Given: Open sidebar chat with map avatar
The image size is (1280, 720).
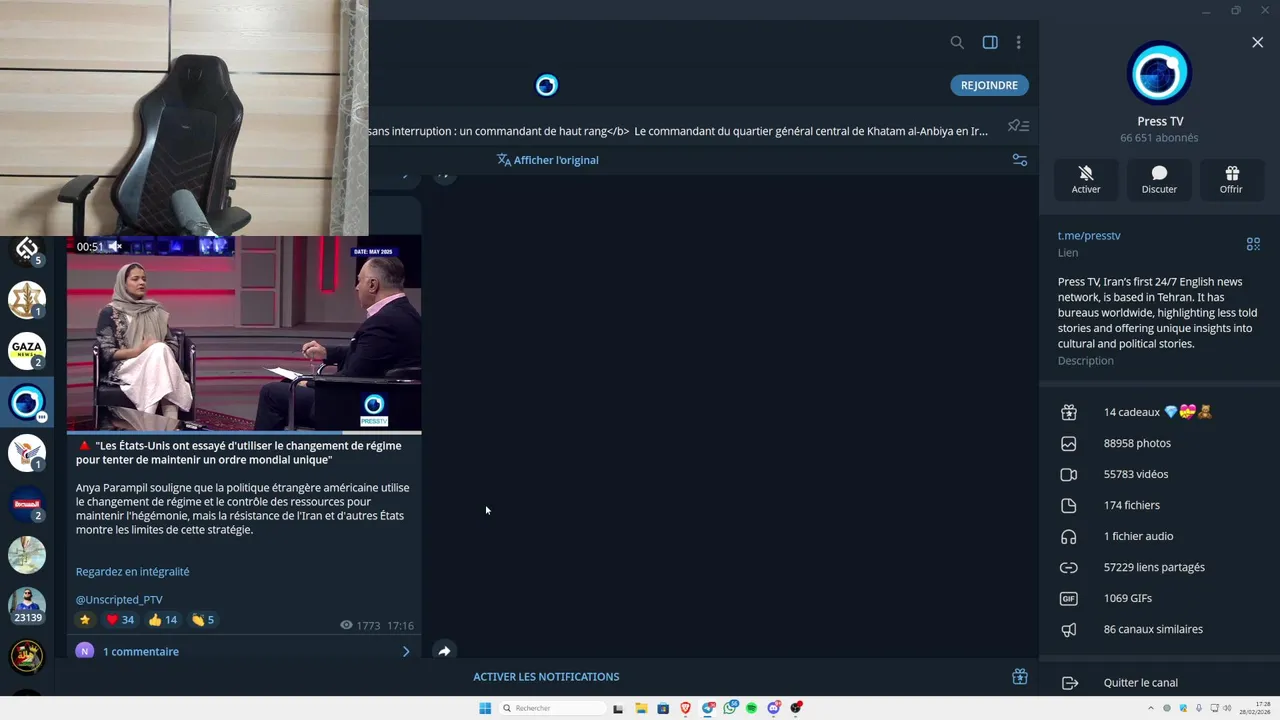Looking at the screenshot, I should point(27,555).
